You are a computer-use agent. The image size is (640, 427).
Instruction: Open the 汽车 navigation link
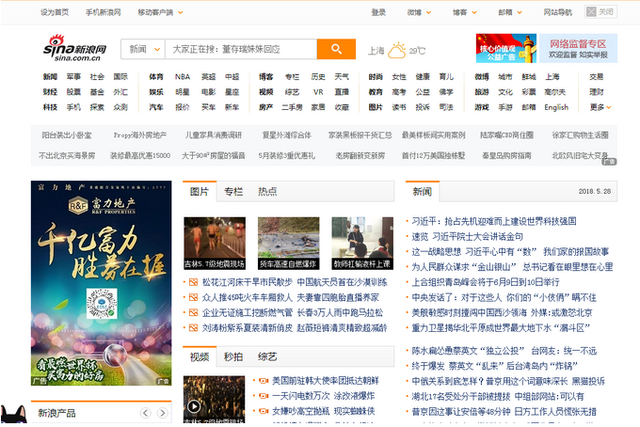click(x=156, y=107)
